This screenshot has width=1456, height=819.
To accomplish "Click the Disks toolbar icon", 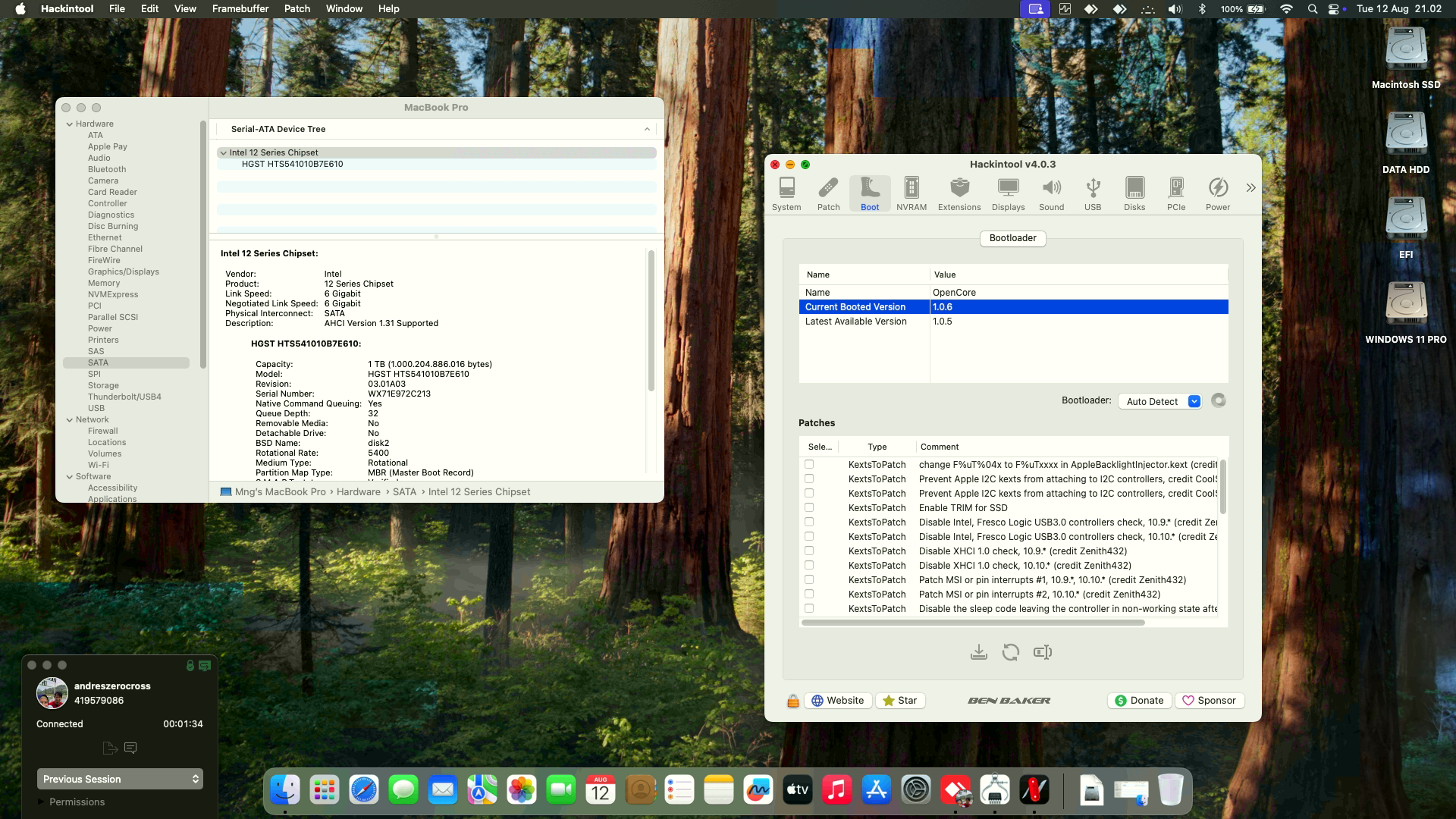I will pos(1134,194).
